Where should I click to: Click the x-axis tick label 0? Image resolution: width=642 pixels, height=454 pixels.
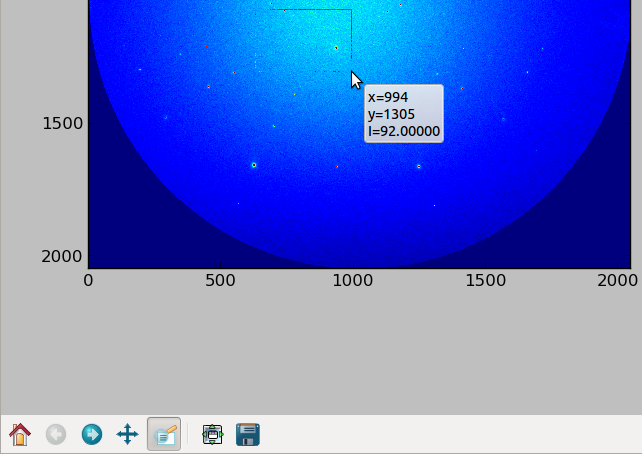[x=88, y=281]
